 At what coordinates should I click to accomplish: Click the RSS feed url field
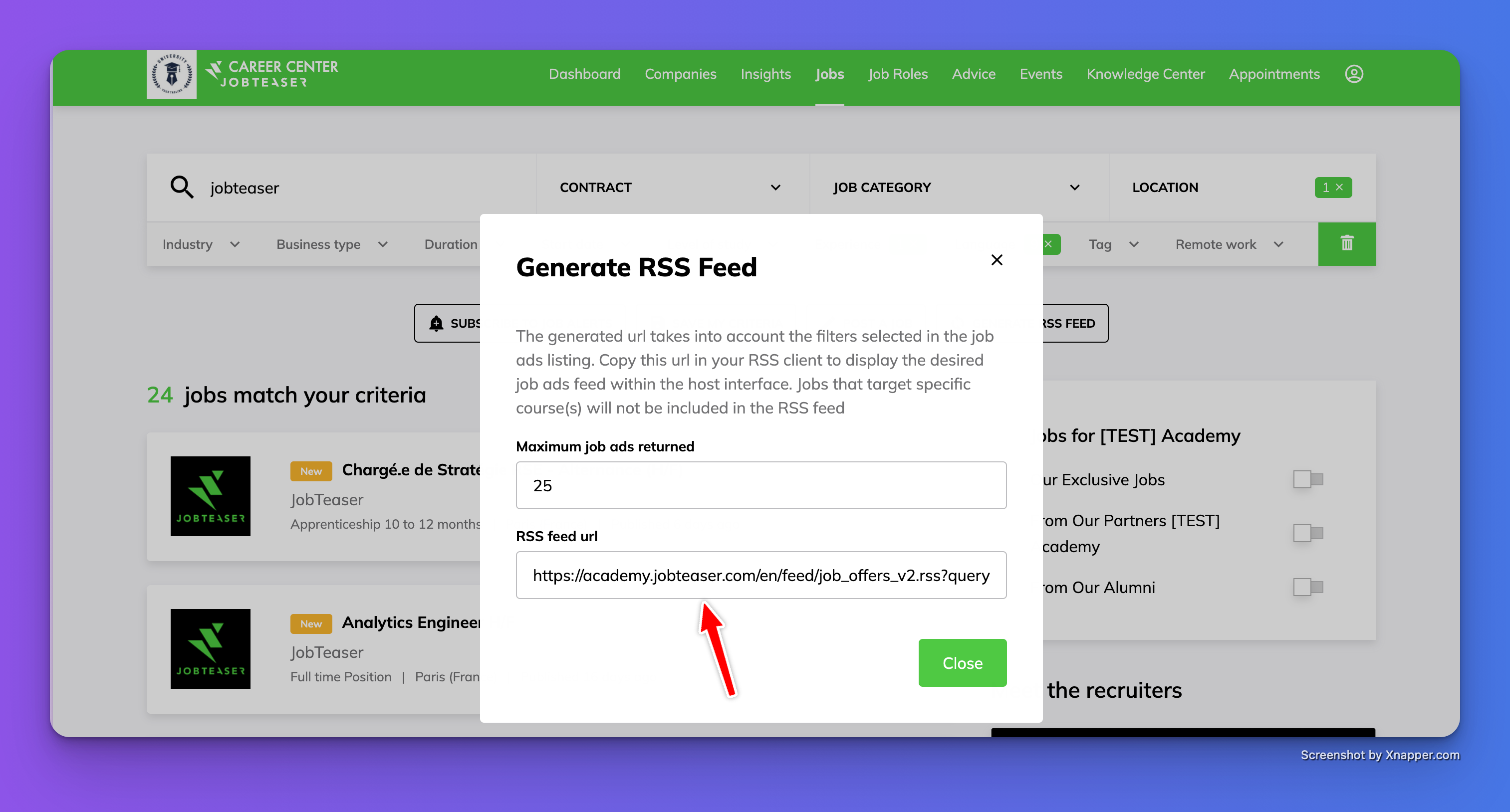click(761, 575)
